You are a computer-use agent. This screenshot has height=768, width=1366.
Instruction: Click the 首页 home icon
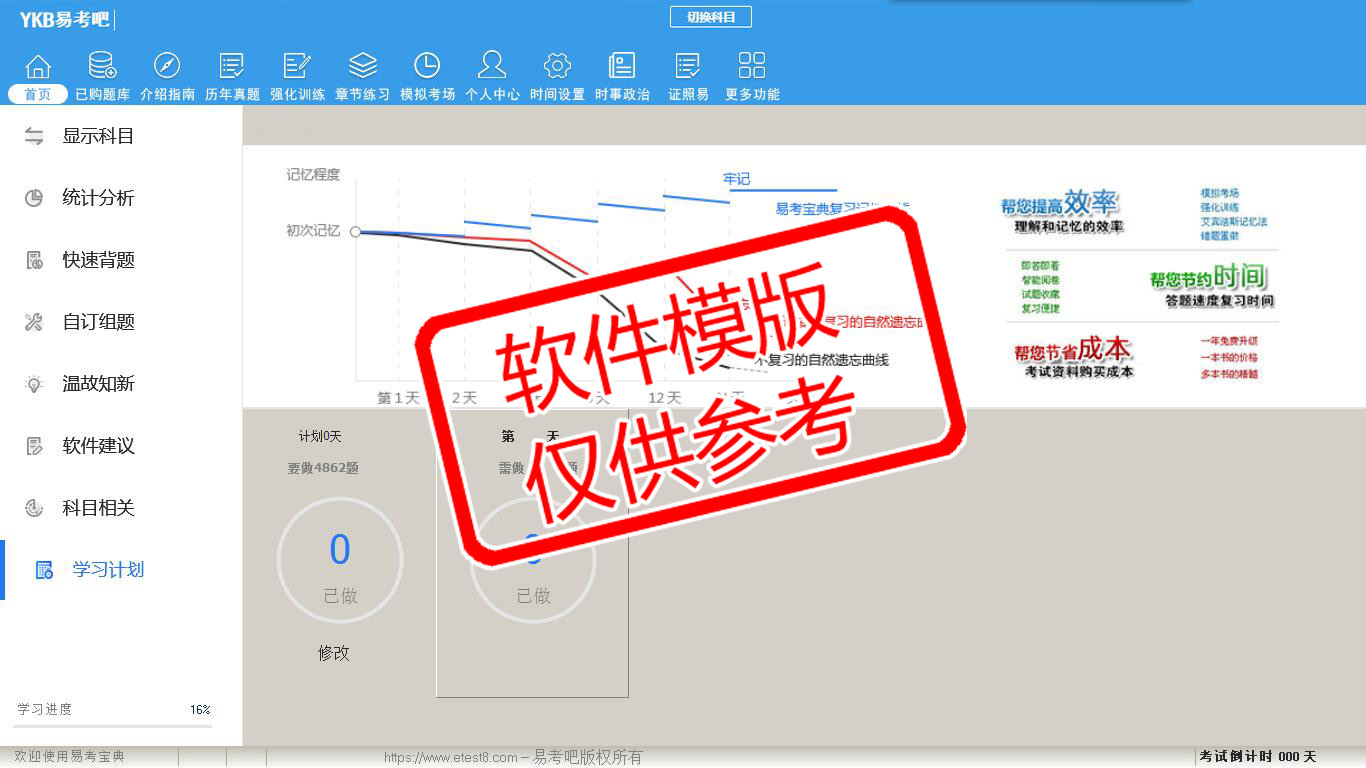pos(38,67)
